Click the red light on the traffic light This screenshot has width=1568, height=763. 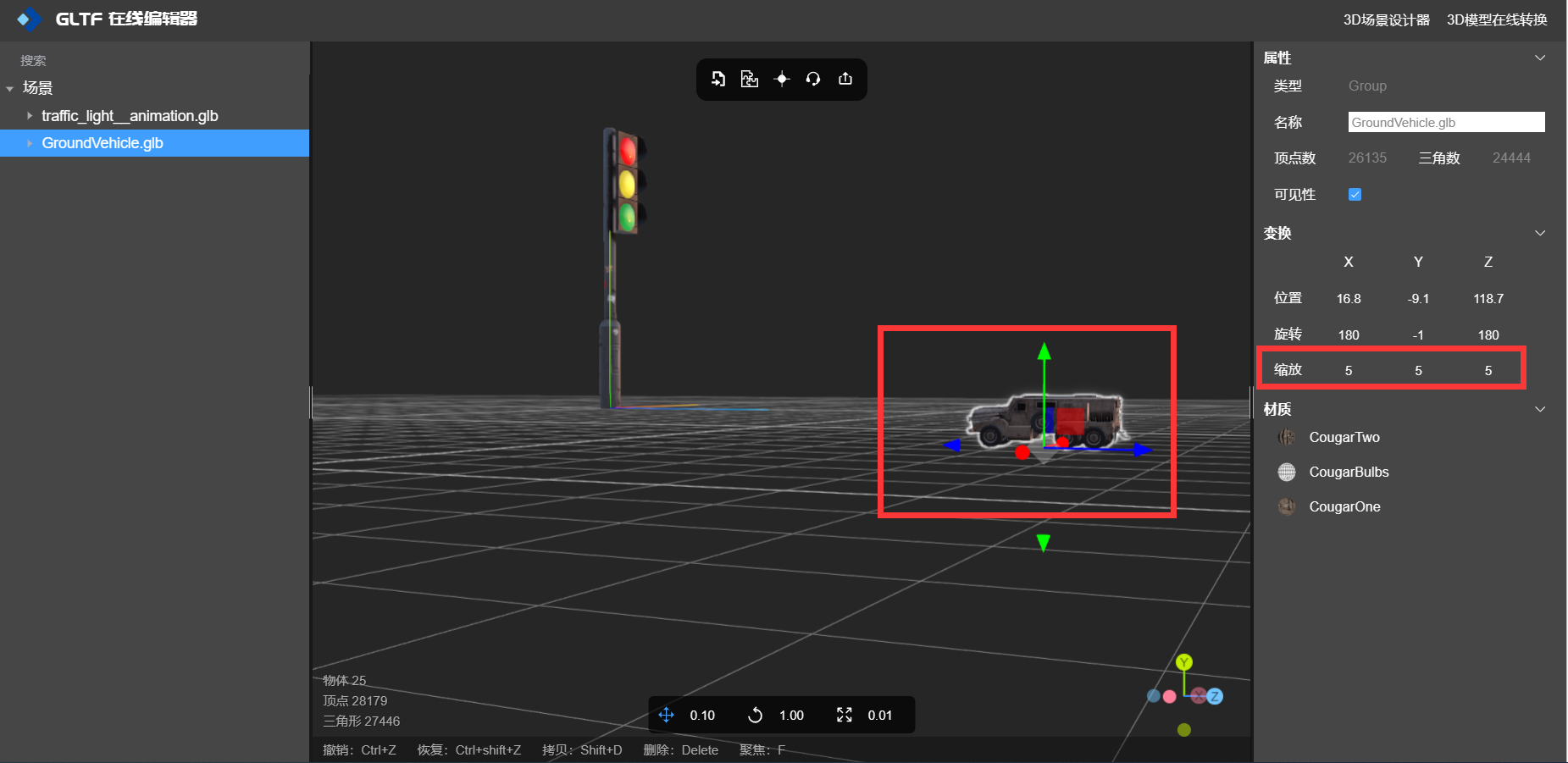click(x=628, y=152)
